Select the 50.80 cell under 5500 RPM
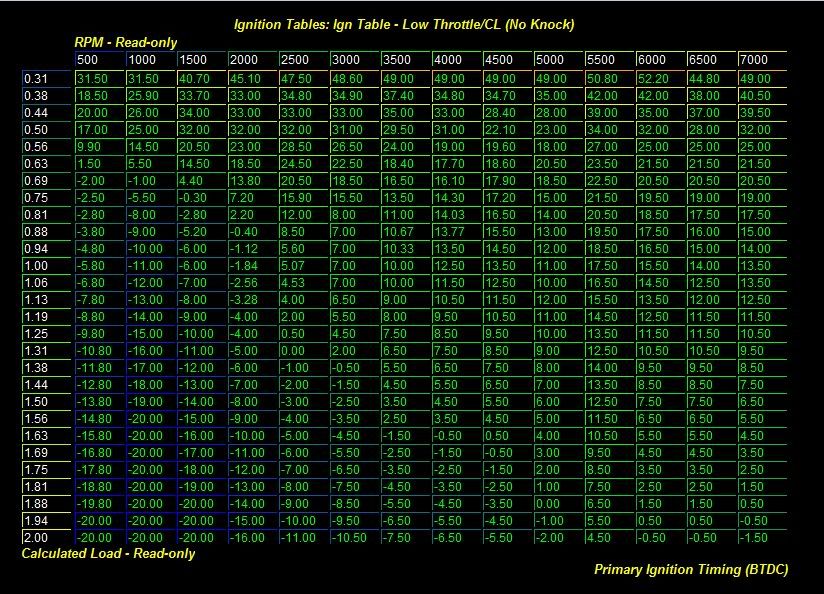The image size is (824, 594). click(x=608, y=78)
